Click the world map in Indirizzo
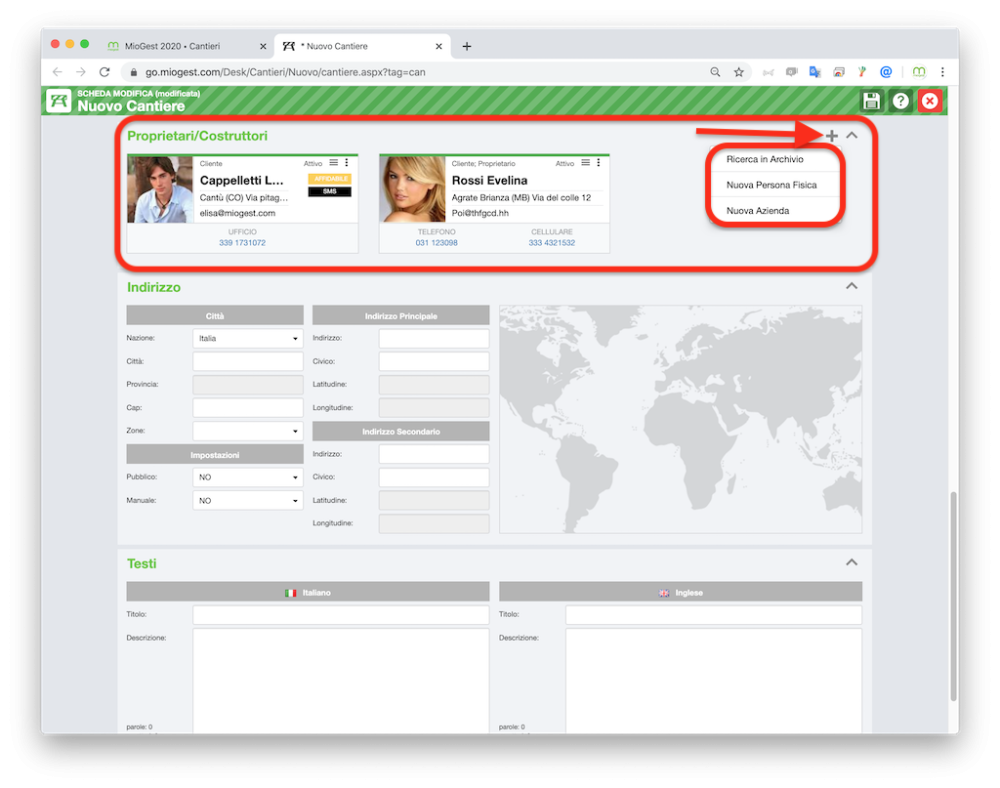This screenshot has width=1000, height=788. [x=680, y=419]
